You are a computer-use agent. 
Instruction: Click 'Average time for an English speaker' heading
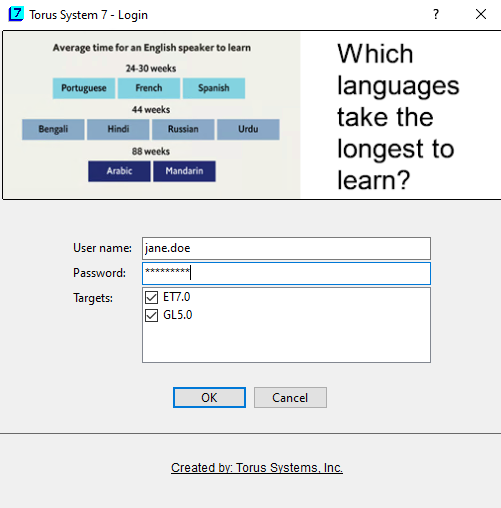point(152,48)
